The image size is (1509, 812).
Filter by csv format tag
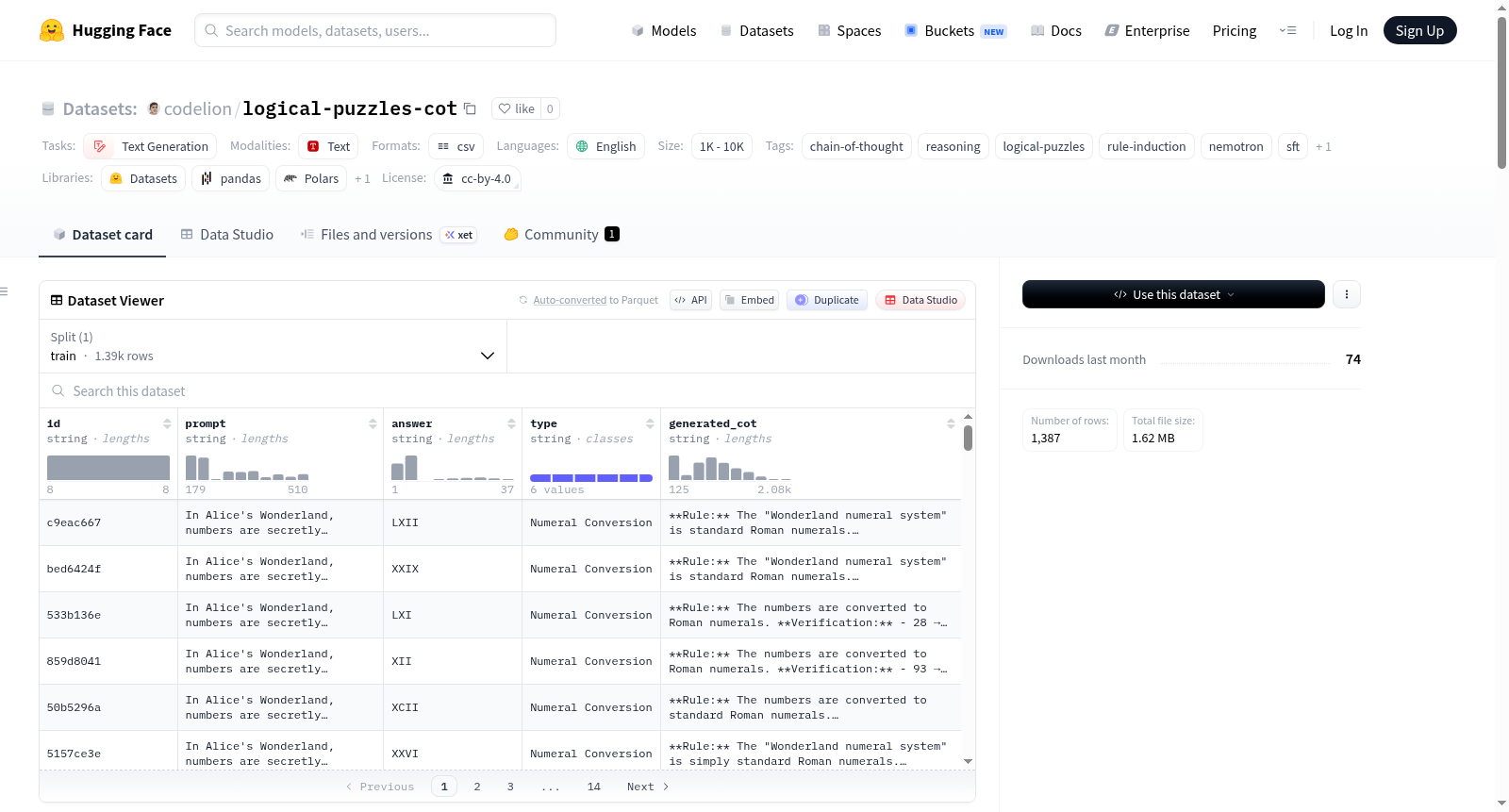pyautogui.click(x=456, y=146)
